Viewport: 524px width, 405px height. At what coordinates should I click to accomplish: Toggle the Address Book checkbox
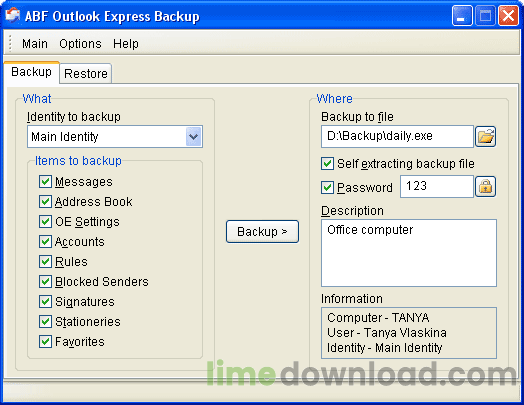click(x=45, y=201)
